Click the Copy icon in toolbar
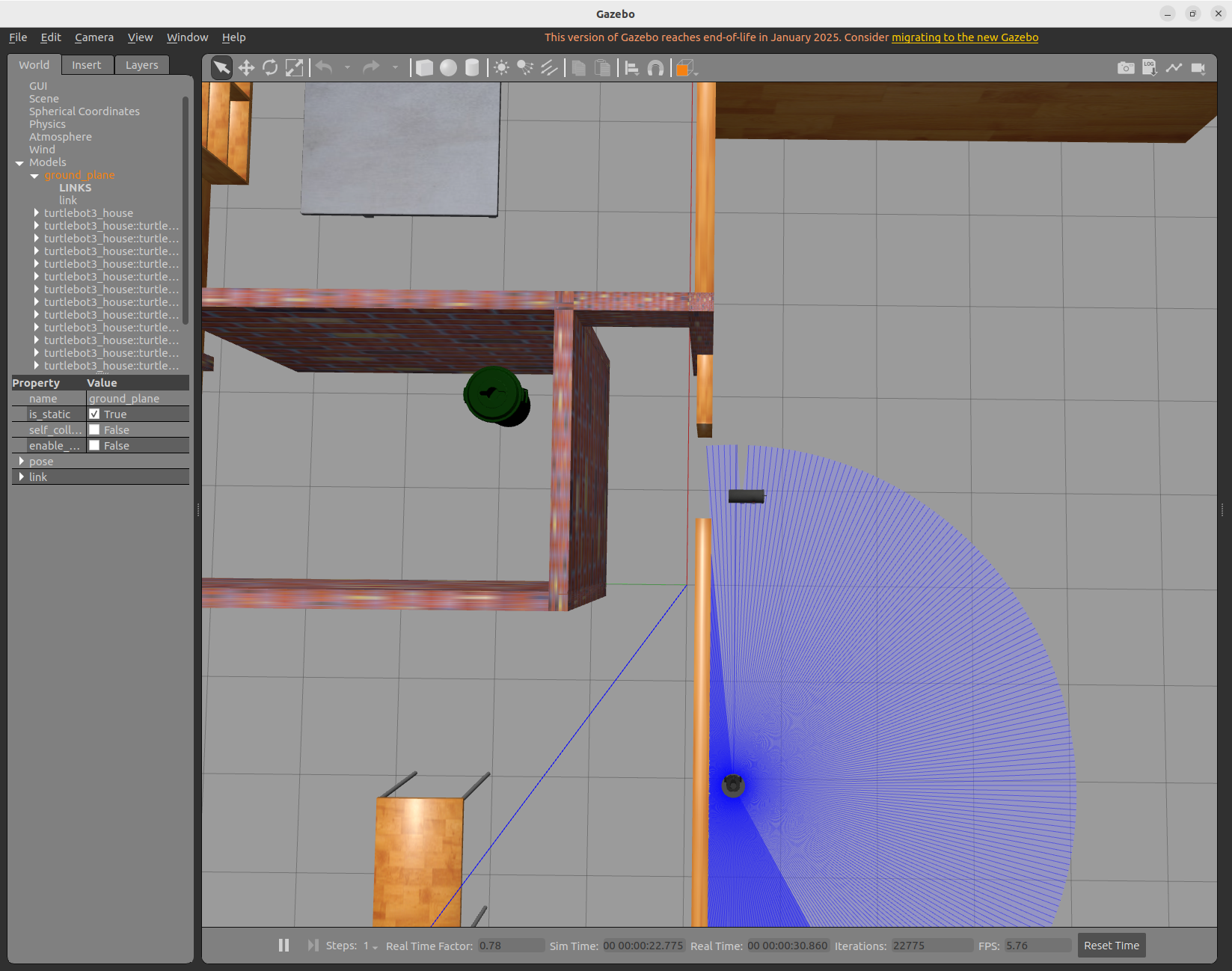Viewport: 1232px width, 971px height. [578, 68]
